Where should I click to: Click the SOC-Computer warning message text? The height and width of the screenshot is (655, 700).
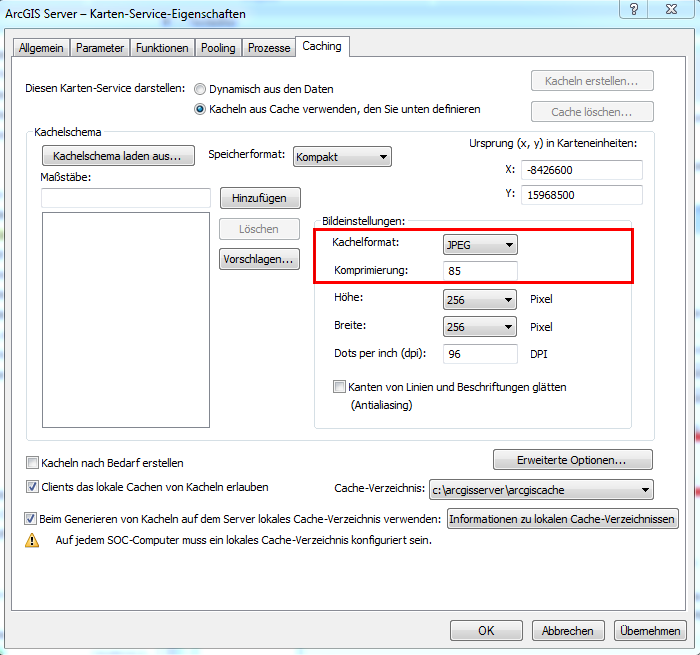click(x=243, y=540)
